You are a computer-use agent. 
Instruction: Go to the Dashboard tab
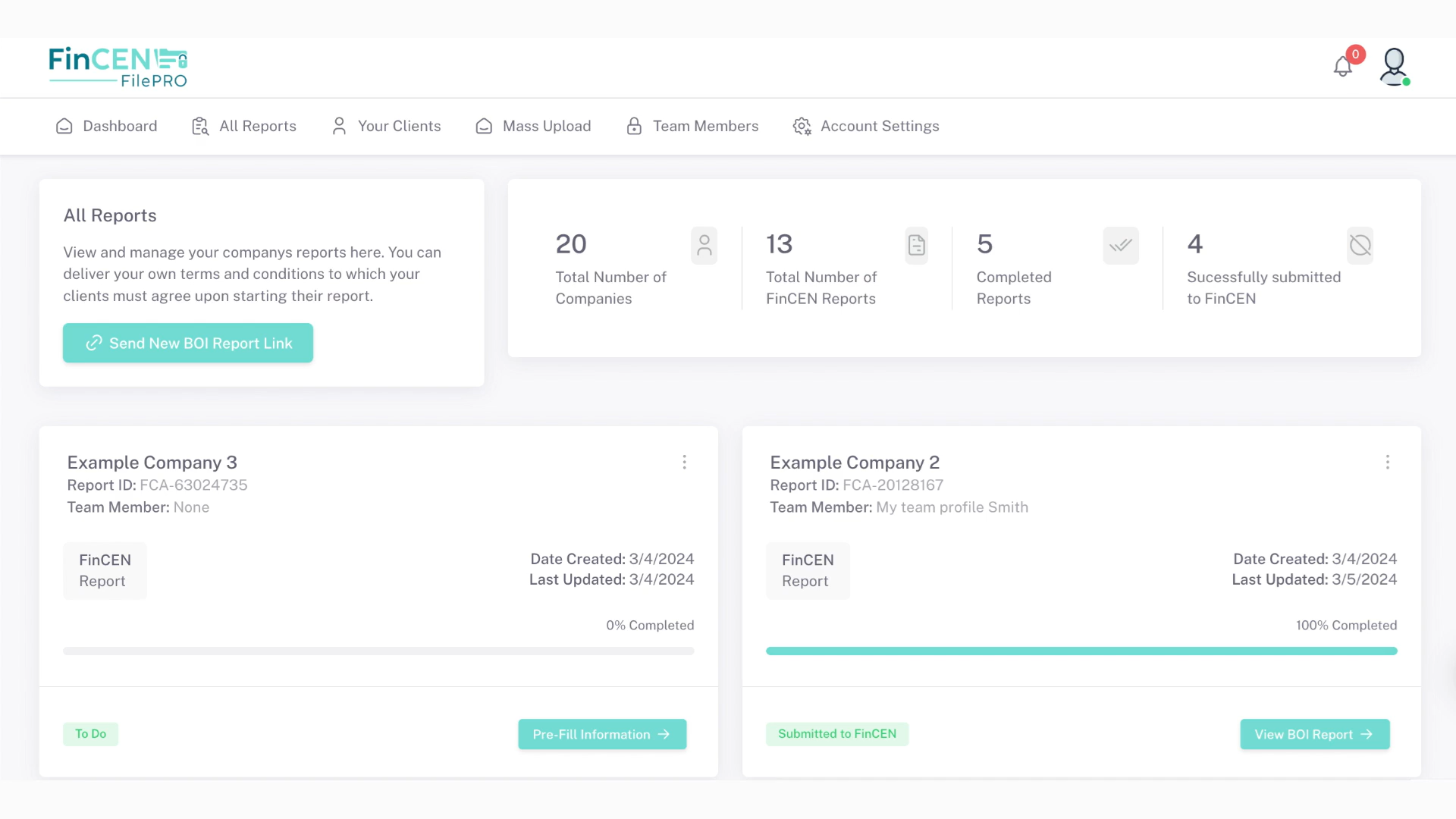click(x=107, y=126)
